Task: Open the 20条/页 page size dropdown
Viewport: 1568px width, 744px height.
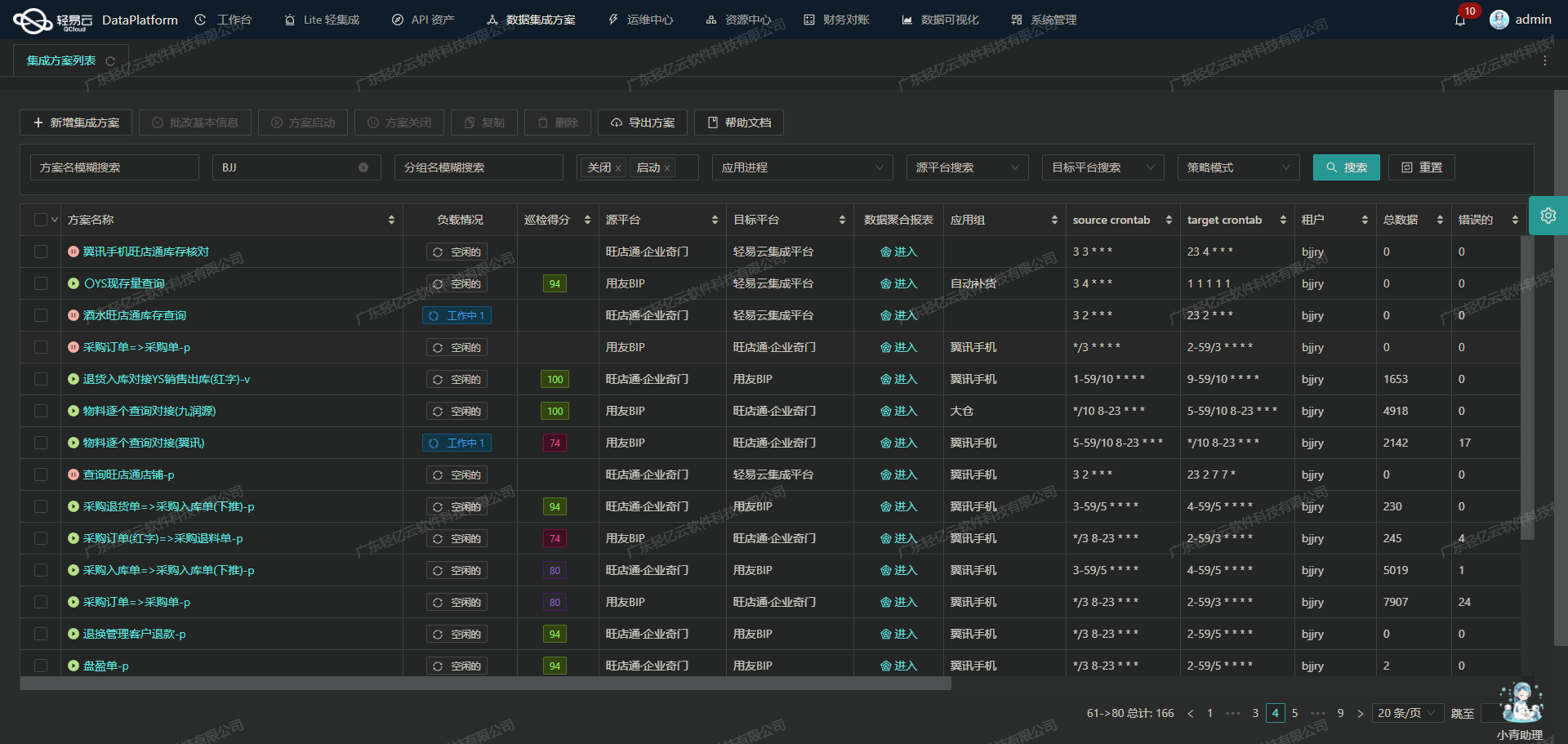Action: pos(1407,713)
